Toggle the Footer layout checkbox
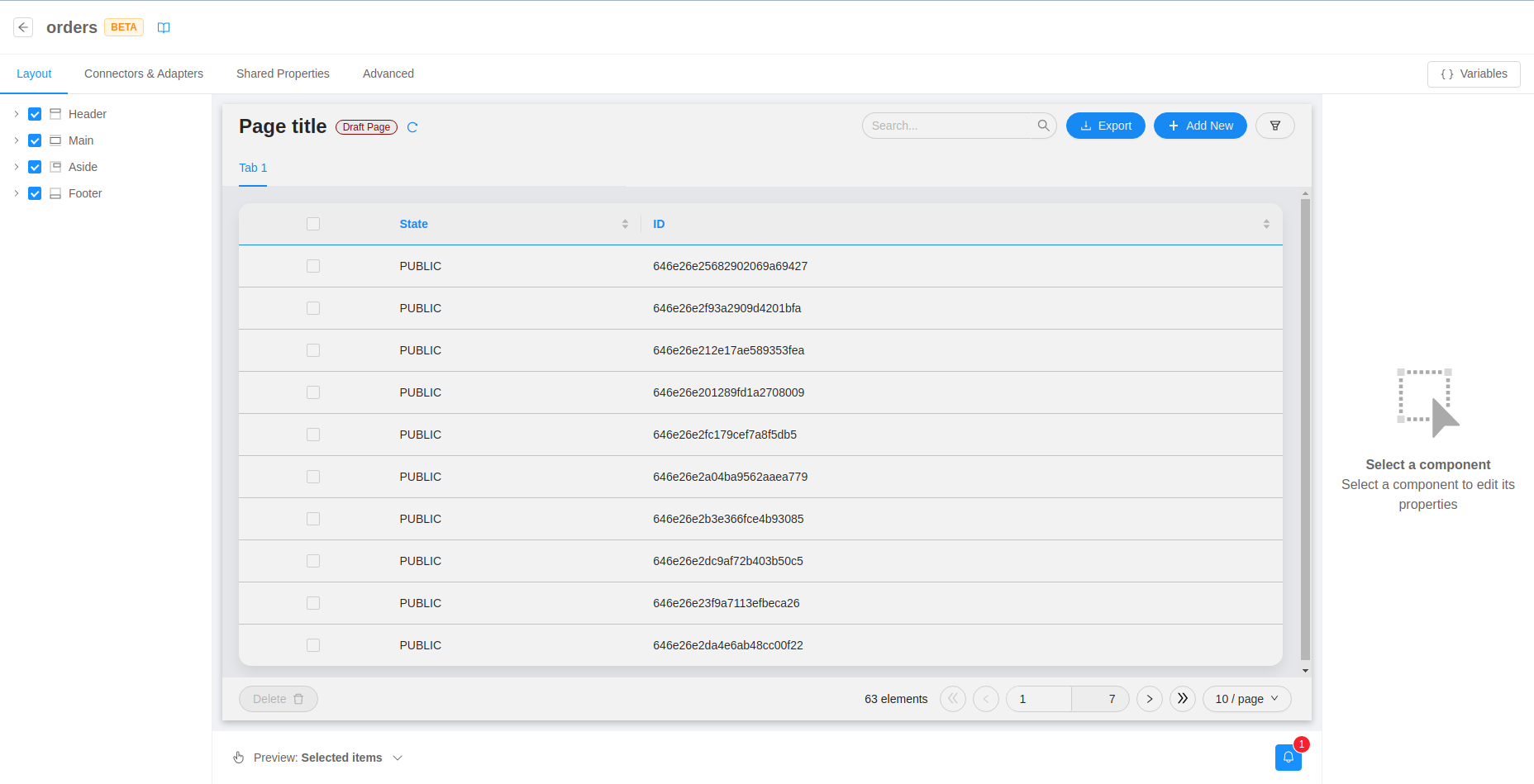 point(35,193)
